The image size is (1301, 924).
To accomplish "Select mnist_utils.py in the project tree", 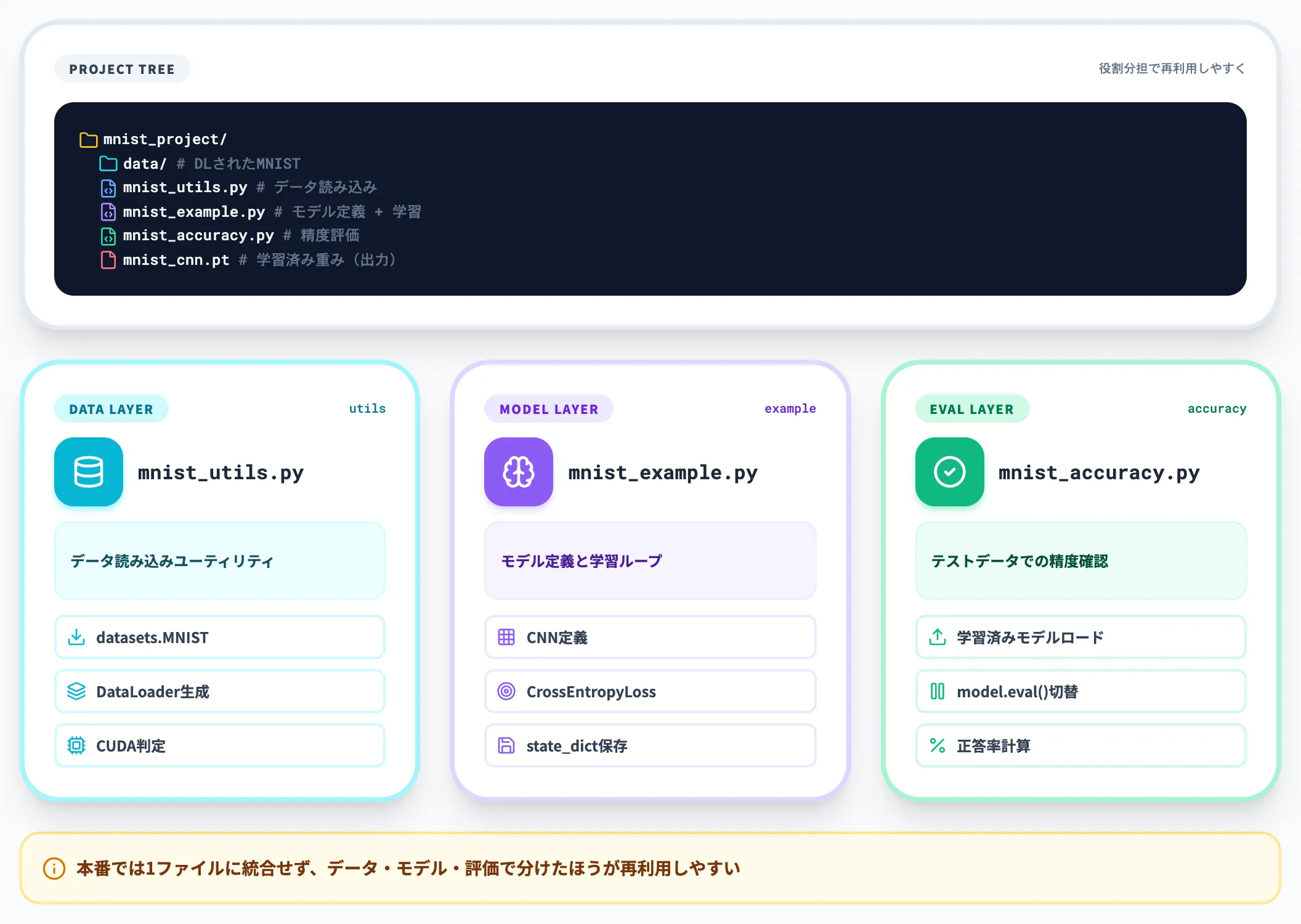I will [x=239, y=188].
